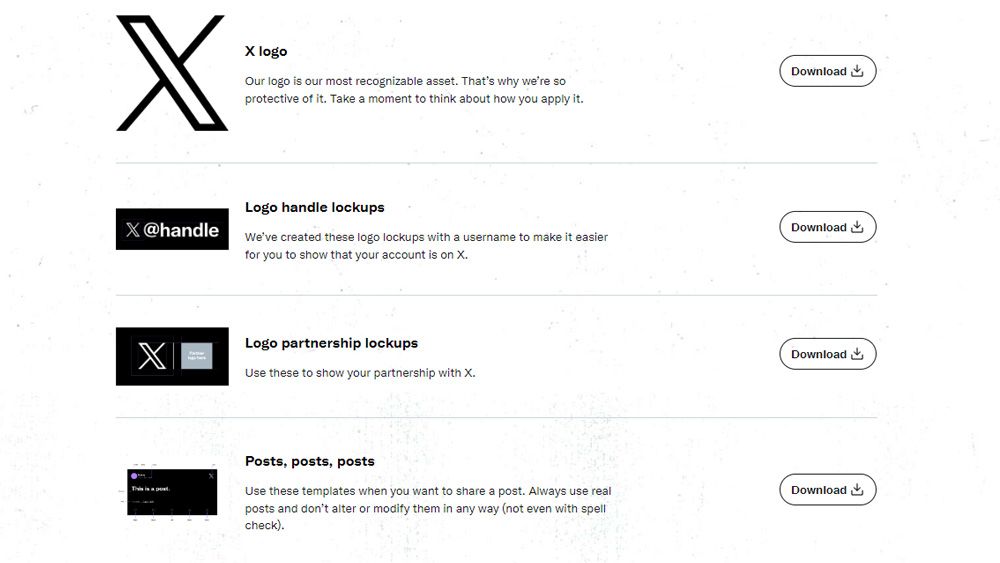
Task: Click the "Logo handle lockups" heading
Action: 314,207
